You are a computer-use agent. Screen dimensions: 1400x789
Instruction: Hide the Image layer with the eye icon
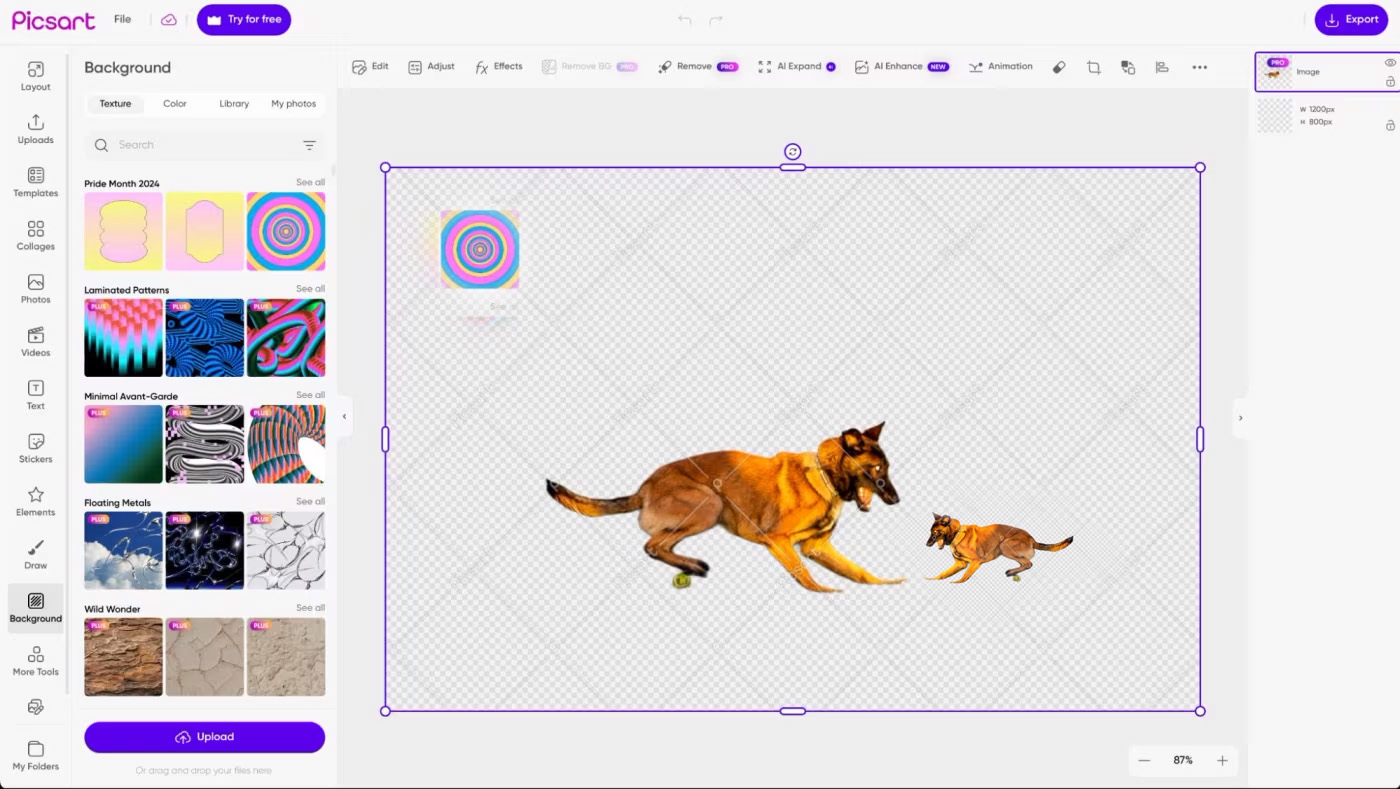click(1390, 63)
